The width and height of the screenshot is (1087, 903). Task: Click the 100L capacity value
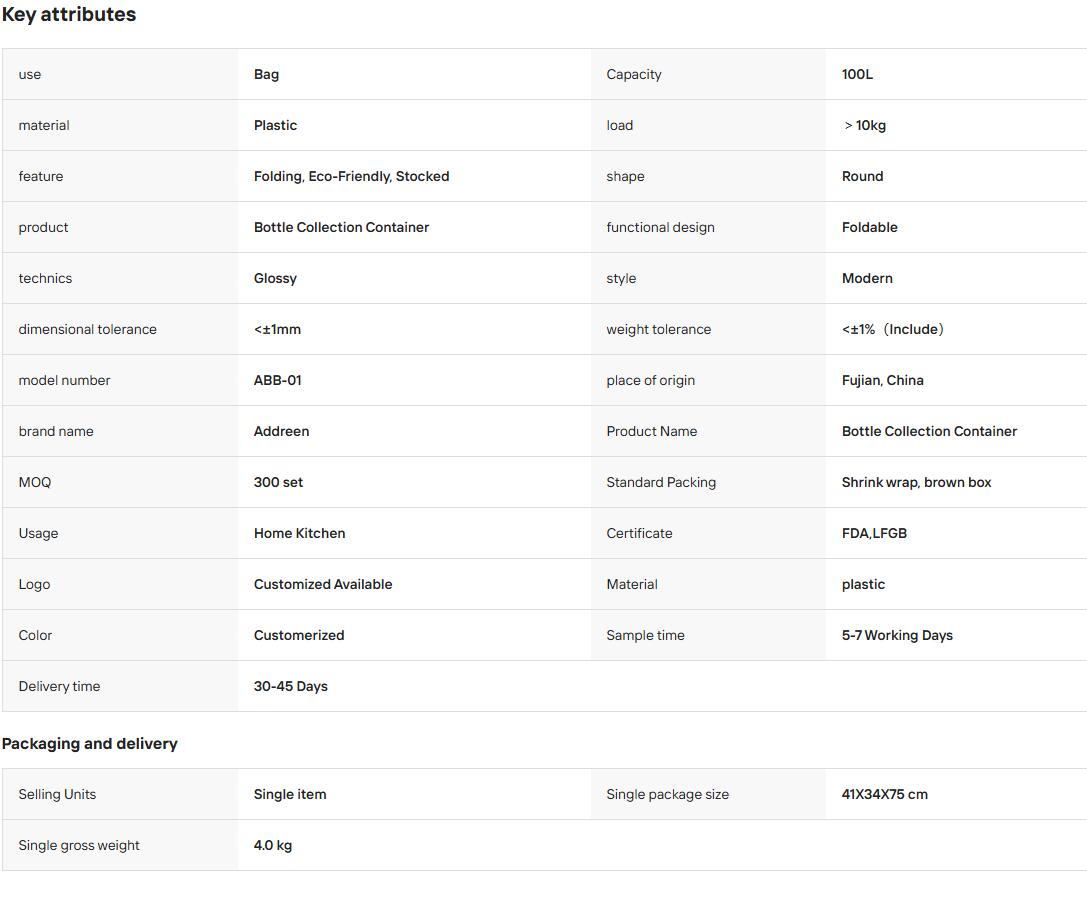tap(857, 74)
